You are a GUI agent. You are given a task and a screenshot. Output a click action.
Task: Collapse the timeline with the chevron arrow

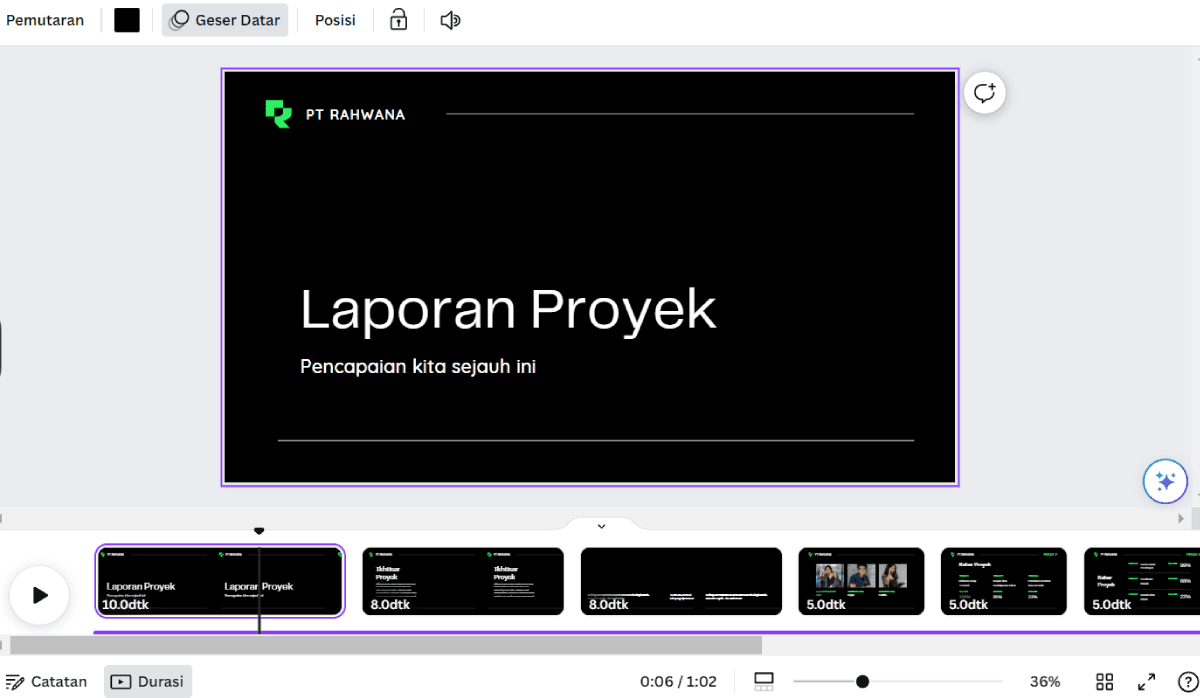pyautogui.click(x=601, y=525)
